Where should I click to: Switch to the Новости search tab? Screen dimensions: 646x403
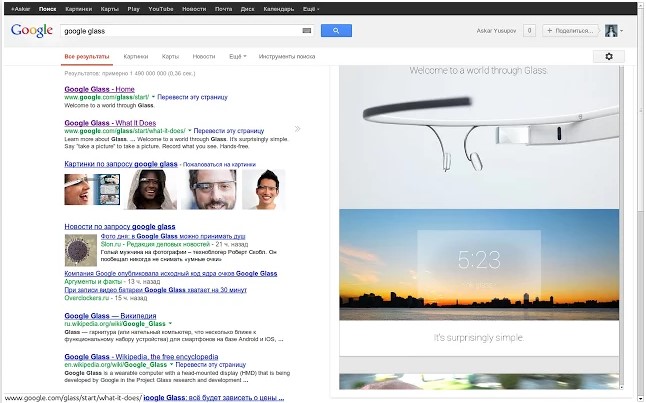(x=203, y=57)
